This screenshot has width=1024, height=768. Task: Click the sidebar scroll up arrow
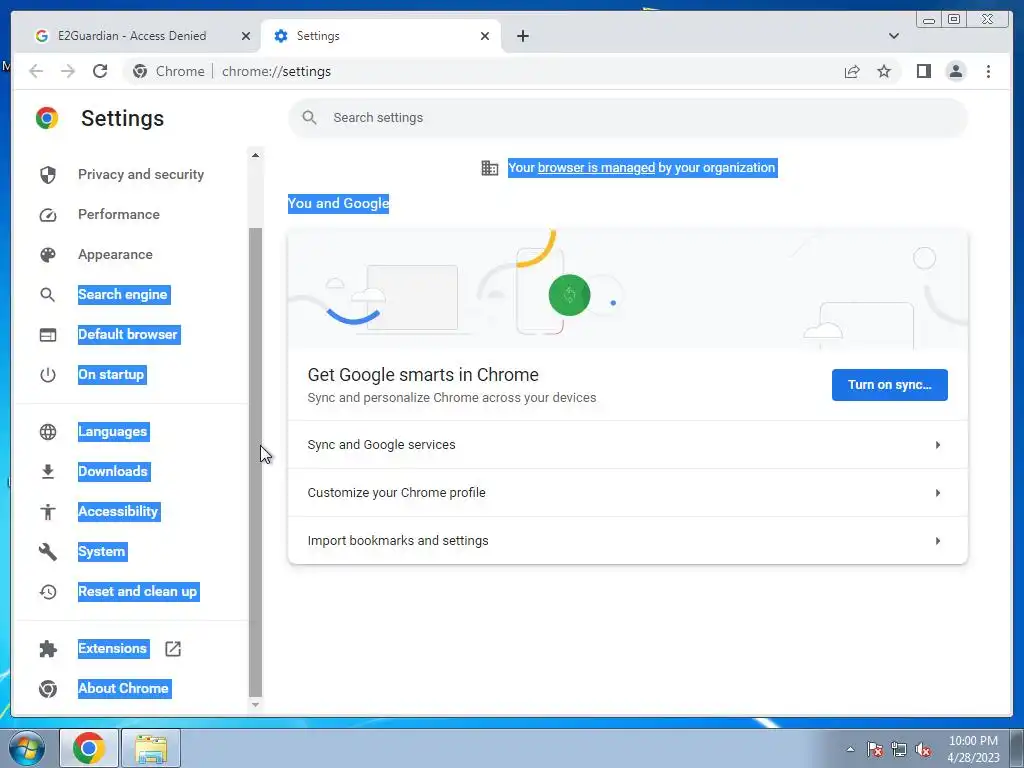pos(255,155)
